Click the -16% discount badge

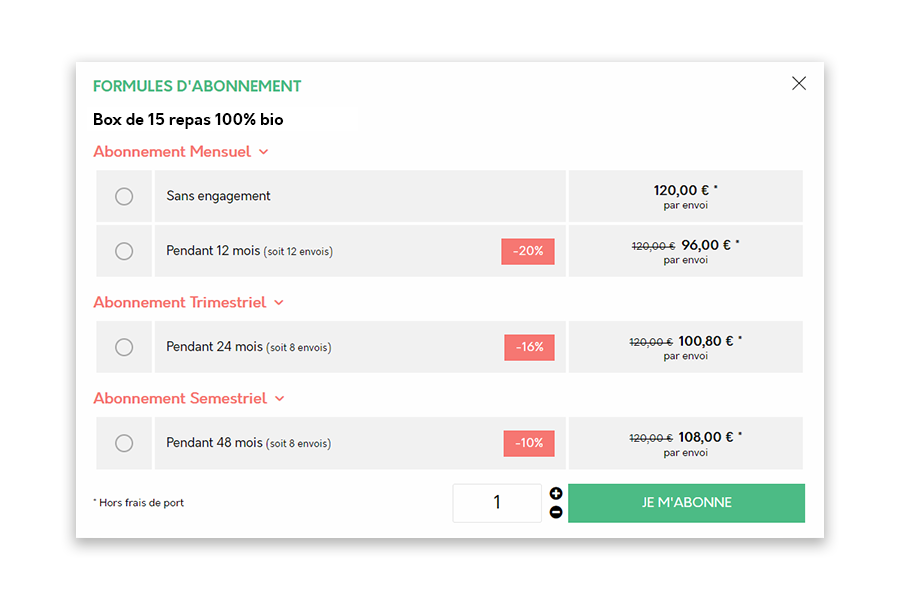tap(529, 347)
